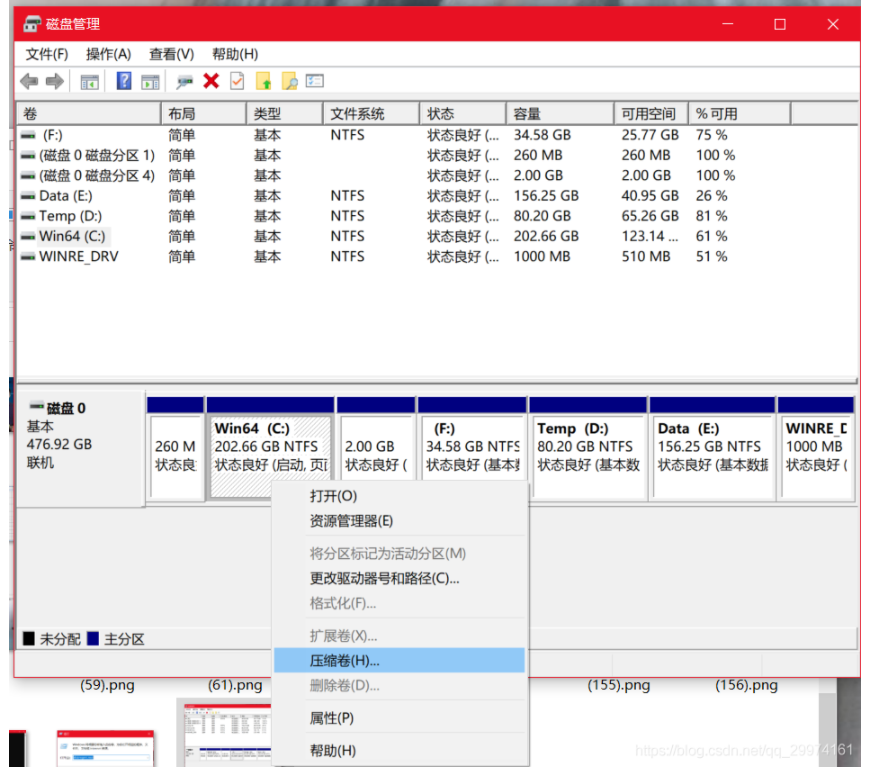Sort by the % 可用 column header

coord(740,114)
